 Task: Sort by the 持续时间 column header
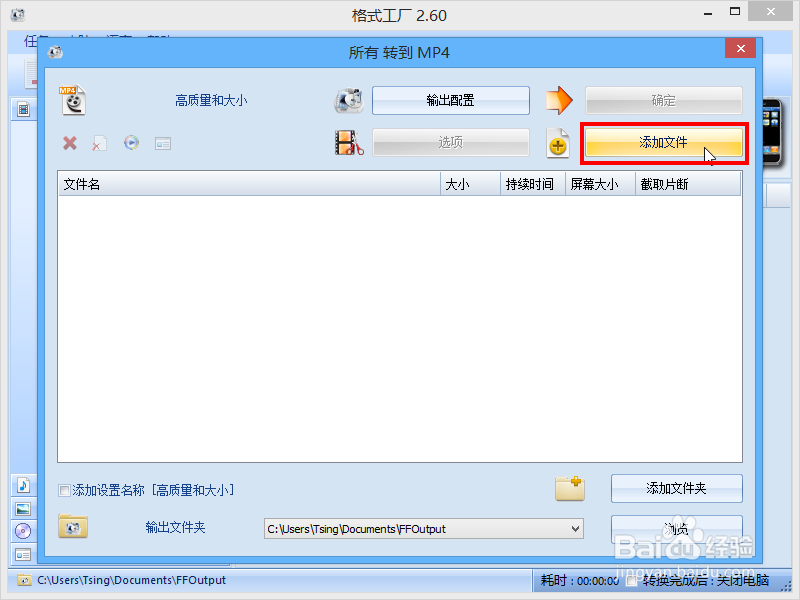[533, 184]
